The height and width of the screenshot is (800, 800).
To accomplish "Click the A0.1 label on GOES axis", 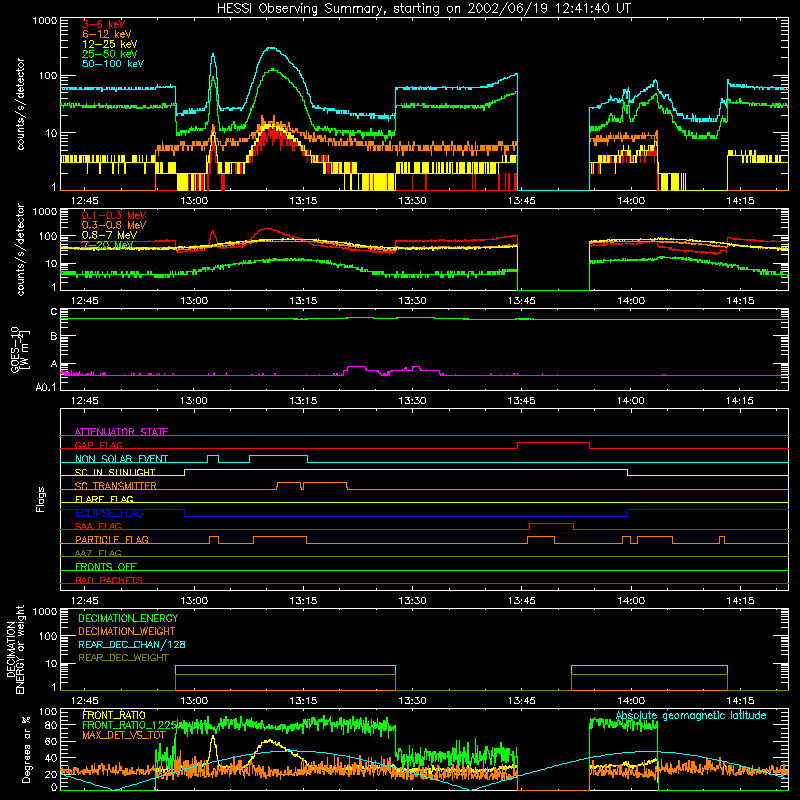I will [x=46, y=388].
